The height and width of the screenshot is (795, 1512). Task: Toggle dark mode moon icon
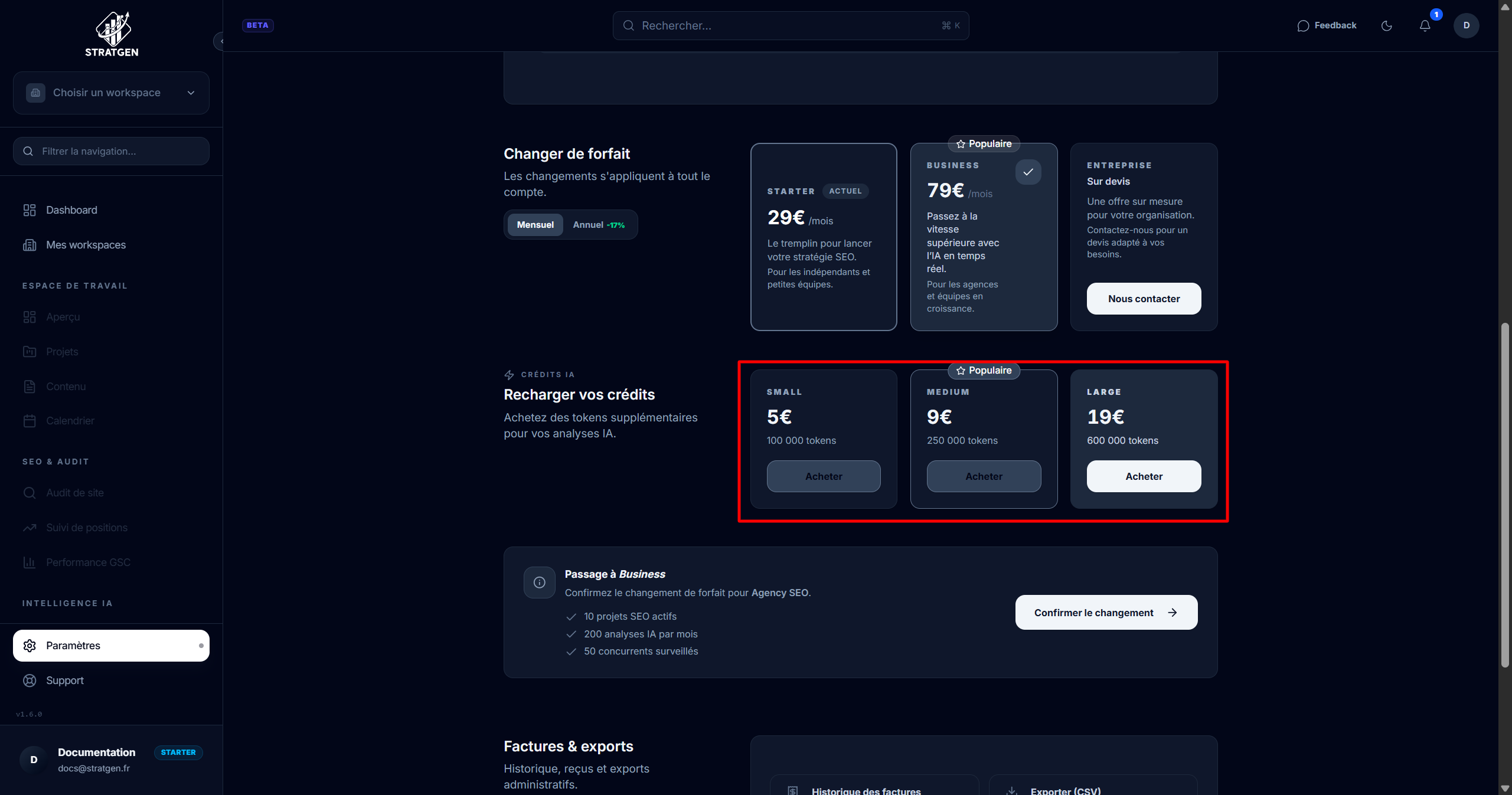click(x=1387, y=25)
